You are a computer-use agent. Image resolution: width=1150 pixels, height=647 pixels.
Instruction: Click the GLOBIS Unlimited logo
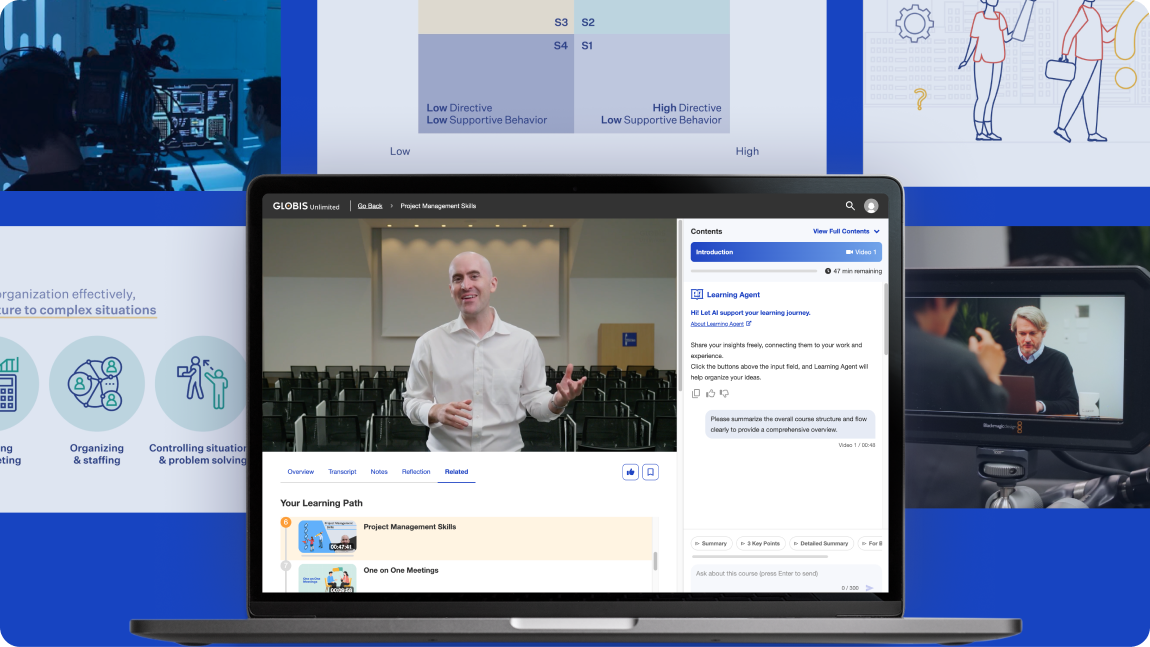point(306,206)
